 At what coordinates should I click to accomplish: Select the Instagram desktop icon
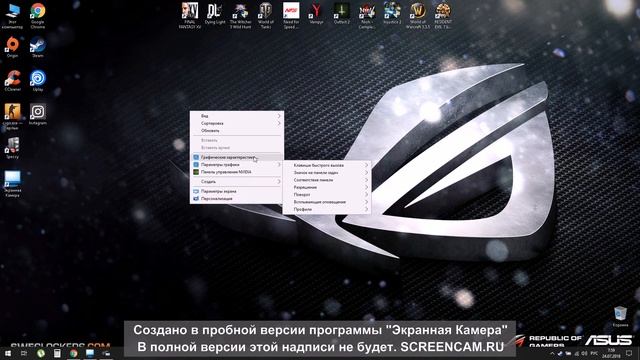(x=38, y=114)
